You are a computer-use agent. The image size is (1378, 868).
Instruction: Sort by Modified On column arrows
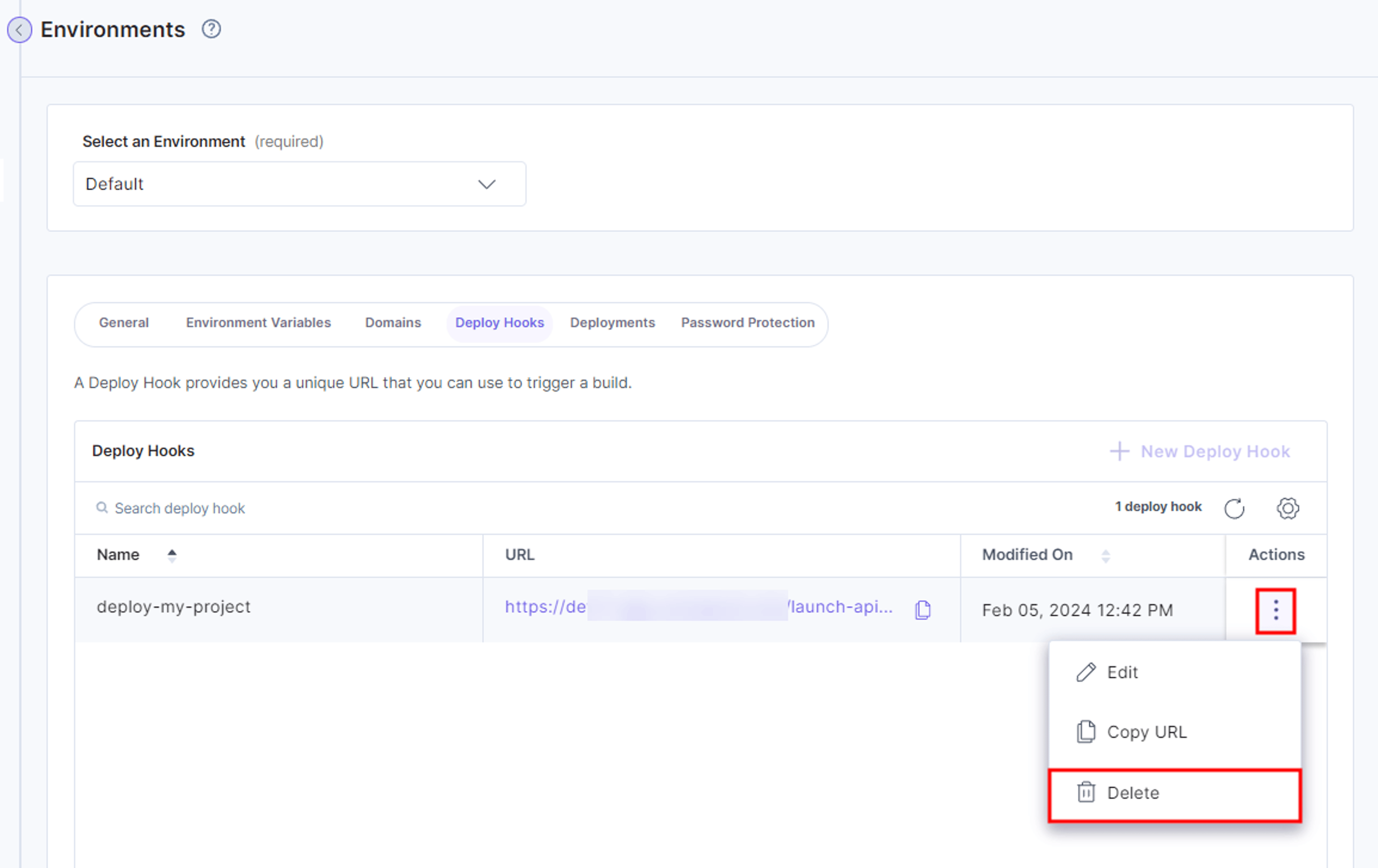coord(1106,555)
